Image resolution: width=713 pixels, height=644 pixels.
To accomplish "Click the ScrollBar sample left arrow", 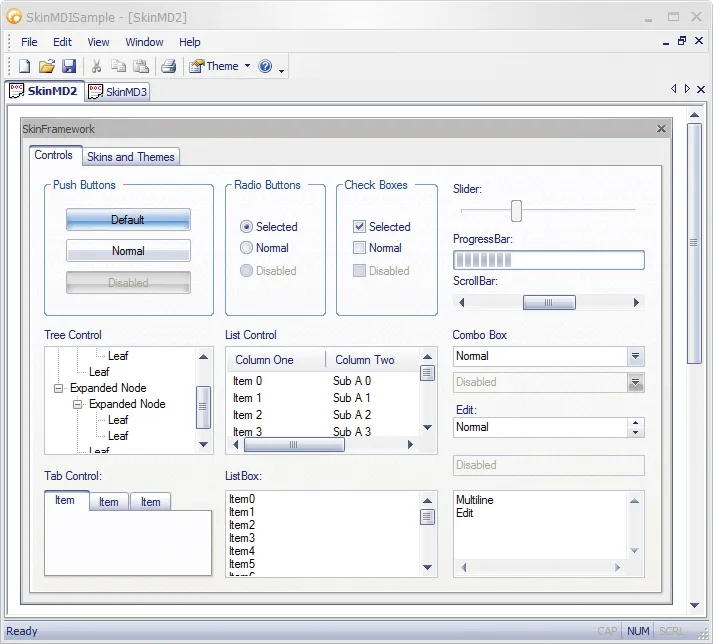I will [x=461, y=302].
